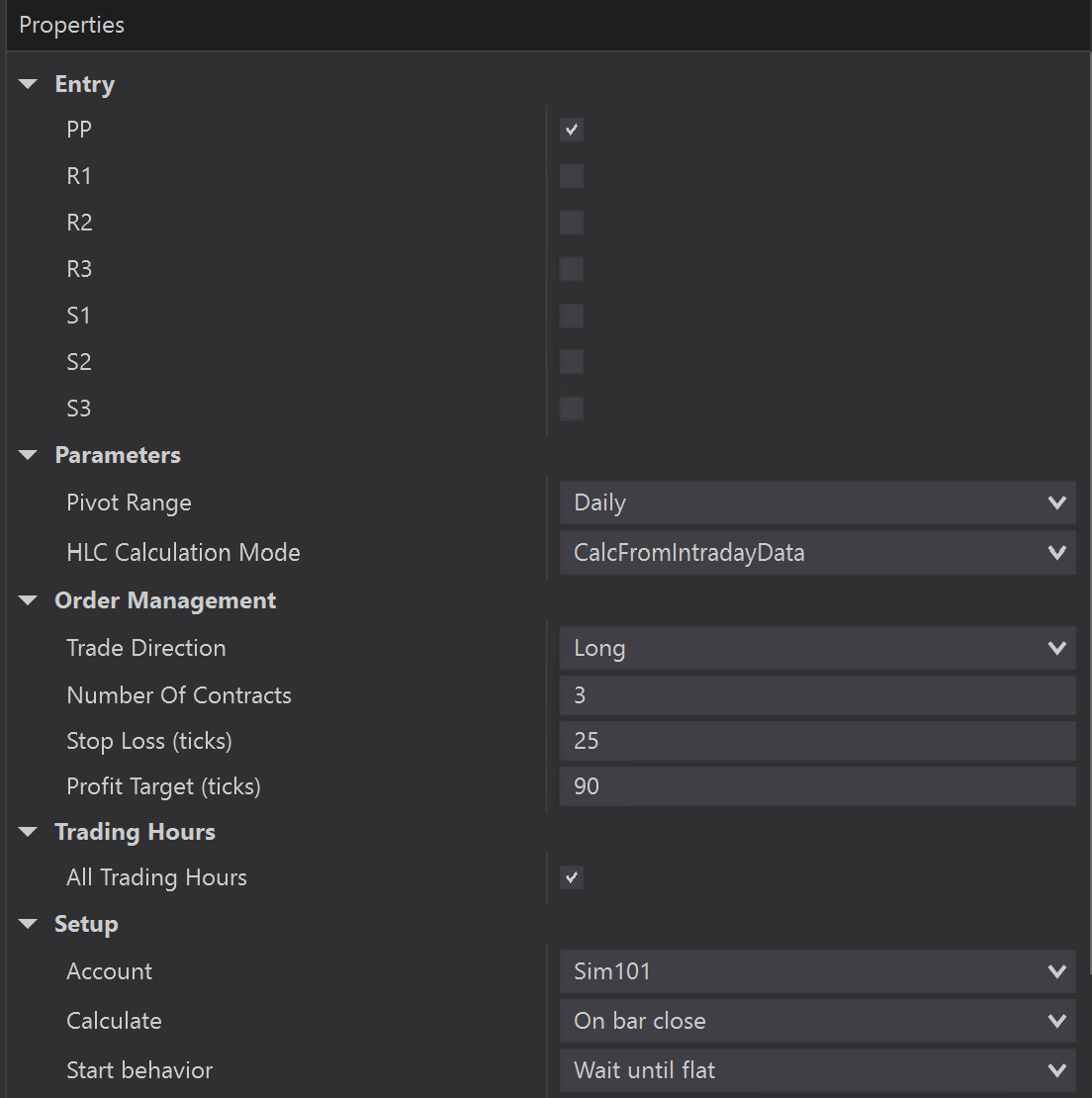Screen dimensions: 1092x1098
Task: Enable the R1 entry checkbox
Action: point(571,176)
